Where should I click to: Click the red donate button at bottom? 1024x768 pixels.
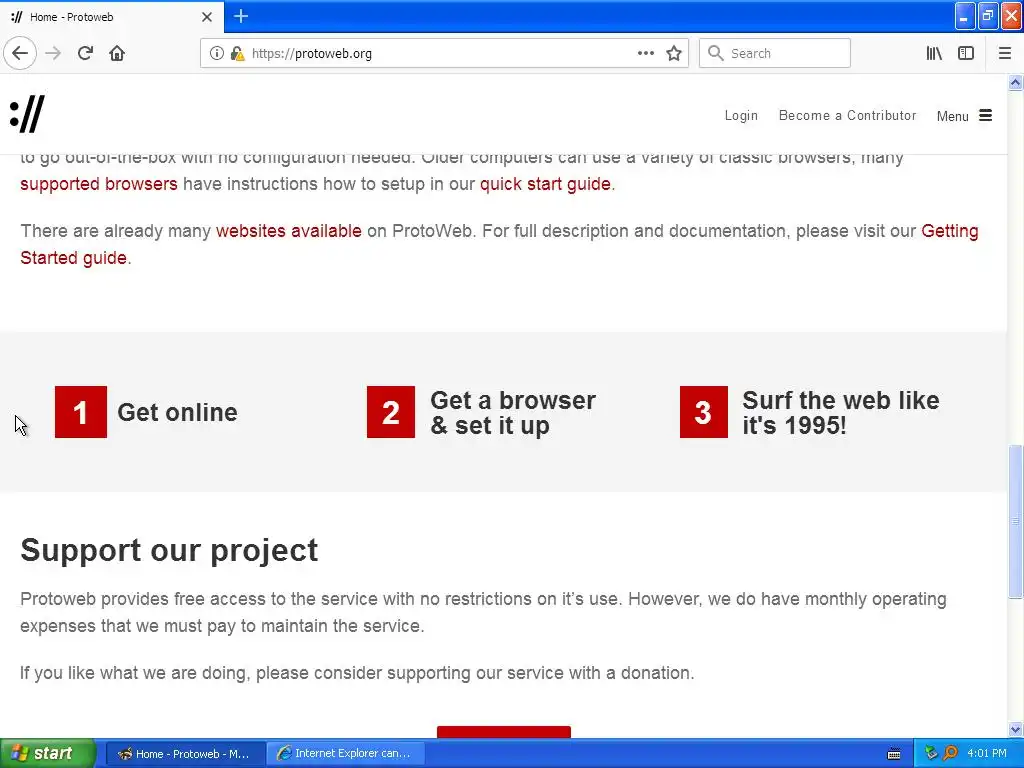pyautogui.click(x=504, y=731)
